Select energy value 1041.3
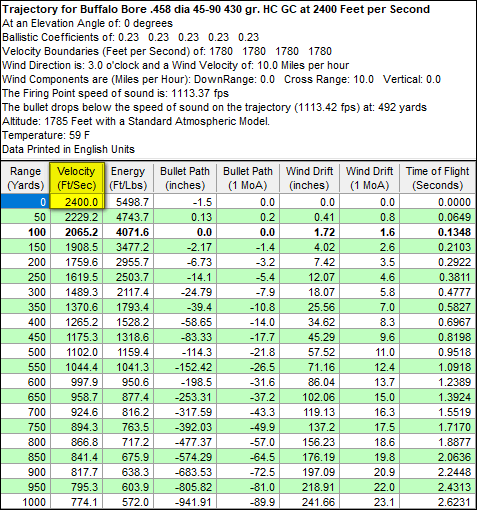Image resolution: width=477 pixels, height=510 pixels. [128, 367]
